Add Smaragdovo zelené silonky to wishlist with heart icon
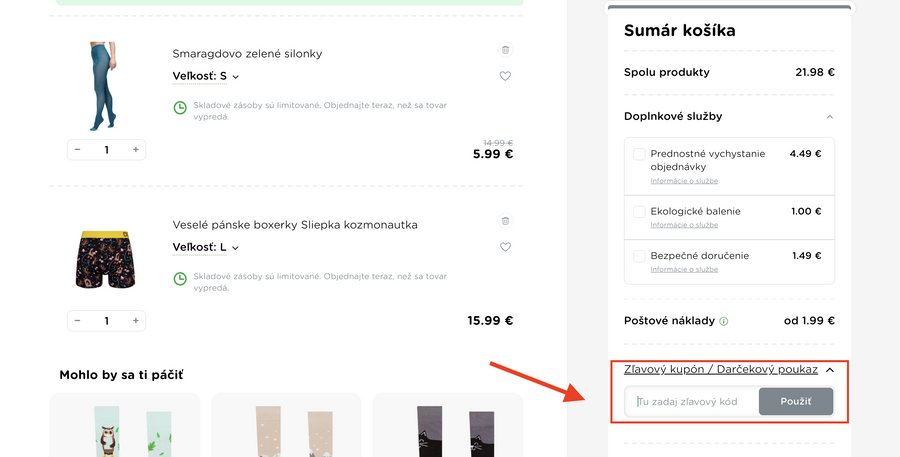 point(505,76)
